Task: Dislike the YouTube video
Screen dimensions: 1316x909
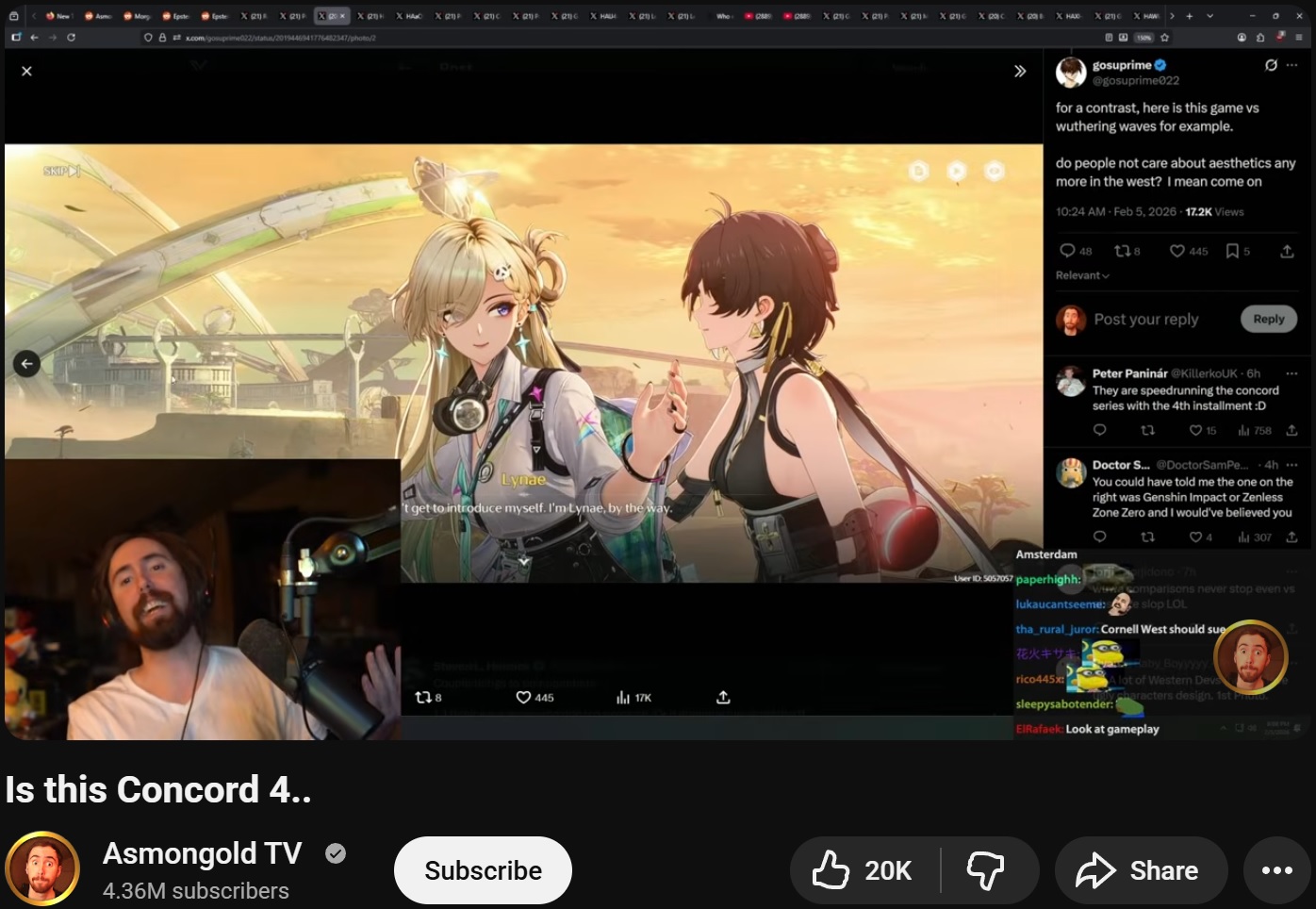Action: coord(987,870)
